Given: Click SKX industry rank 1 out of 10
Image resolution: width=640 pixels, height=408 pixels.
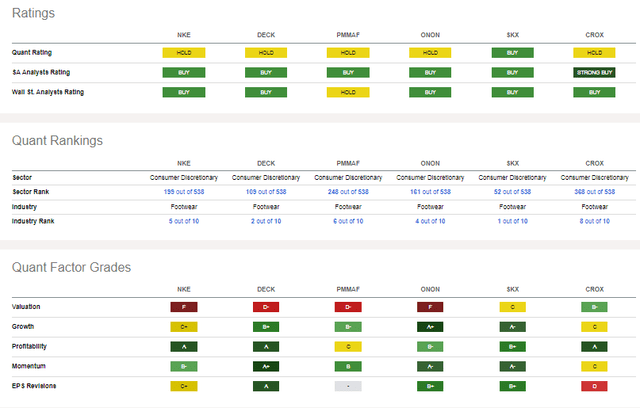Looking at the screenshot, I should coord(512,221).
